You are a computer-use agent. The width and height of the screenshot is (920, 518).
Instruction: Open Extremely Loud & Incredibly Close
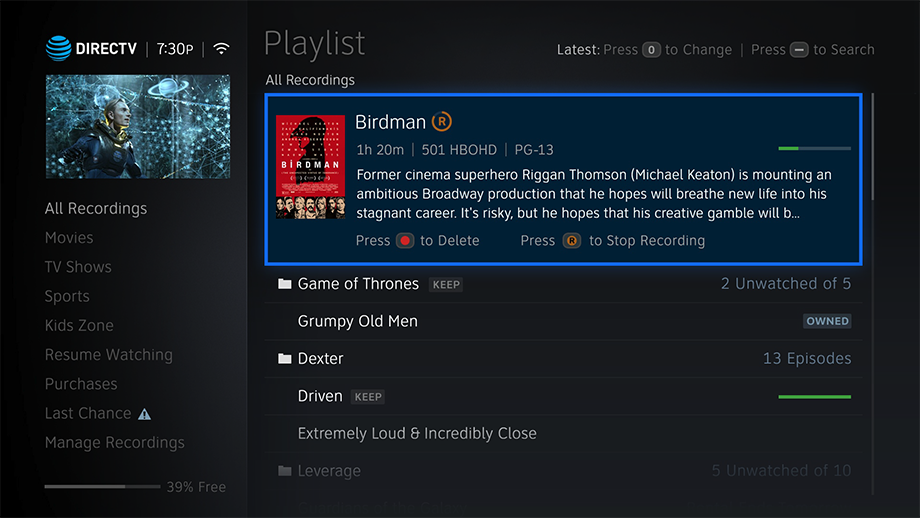point(417,434)
